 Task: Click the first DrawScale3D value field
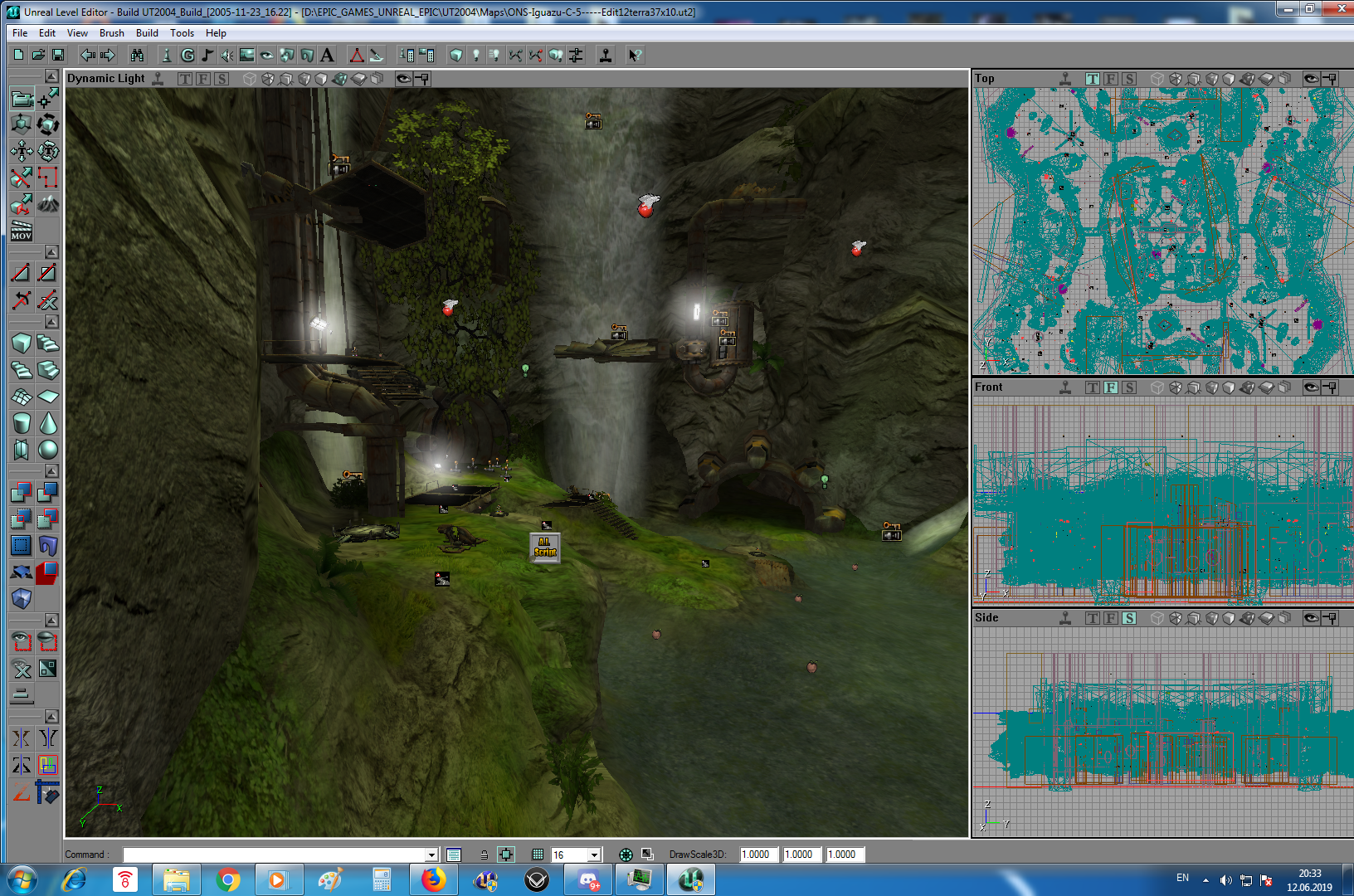(758, 855)
